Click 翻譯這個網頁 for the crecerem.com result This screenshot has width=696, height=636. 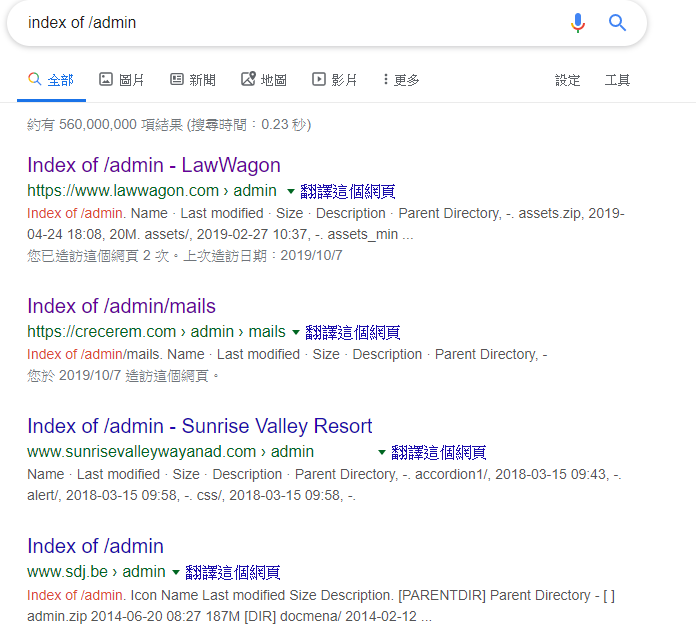(352, 332)
